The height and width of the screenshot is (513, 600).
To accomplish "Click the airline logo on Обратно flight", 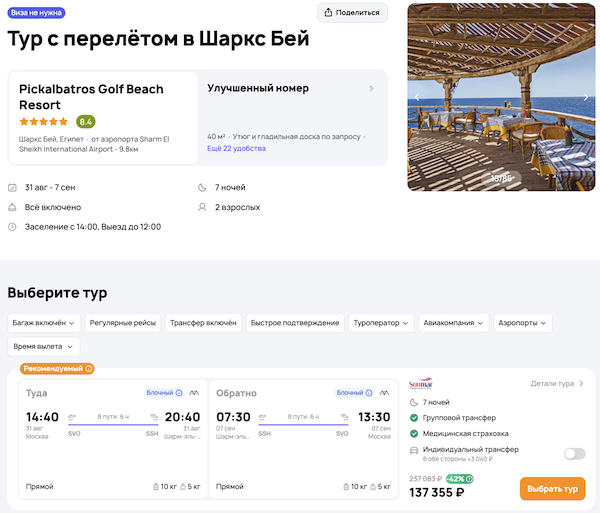I will point(384,393).
